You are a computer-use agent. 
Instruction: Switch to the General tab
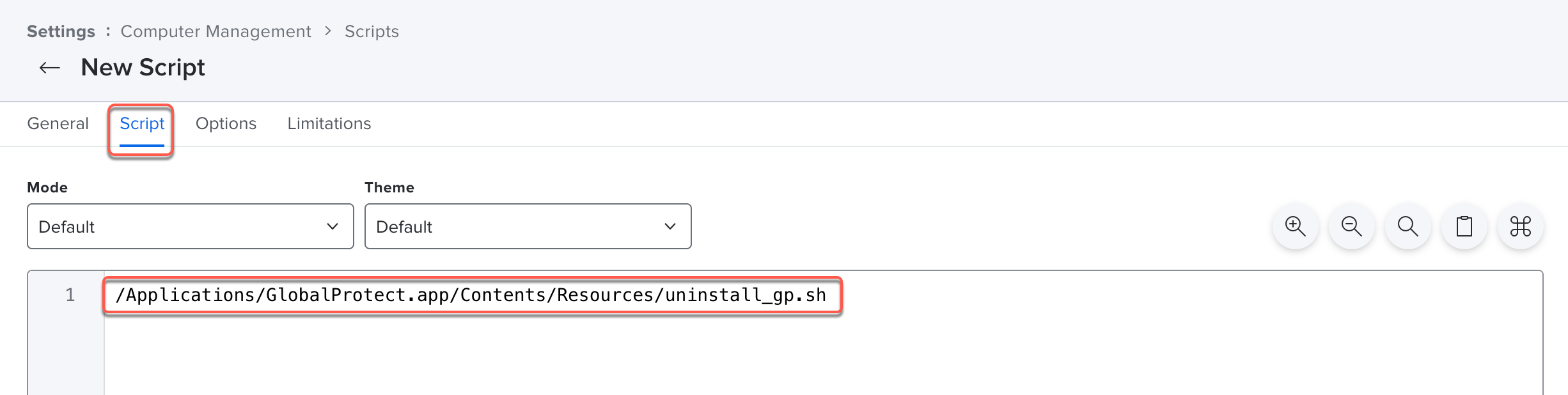pos(58,123)
